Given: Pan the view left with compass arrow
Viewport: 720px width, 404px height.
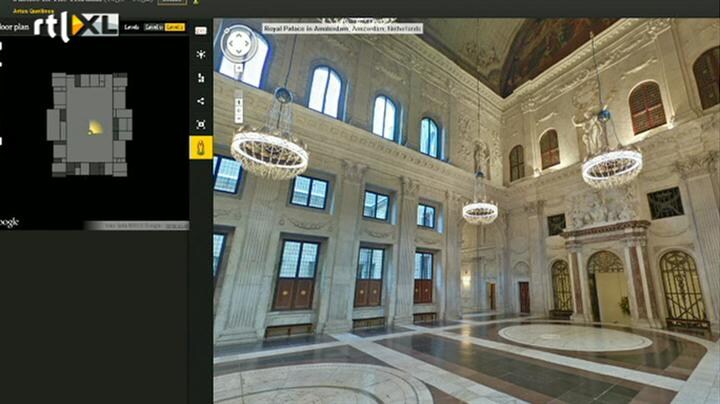Looking at the screenshot, I should pyautogui.click(x=230, y=44).
